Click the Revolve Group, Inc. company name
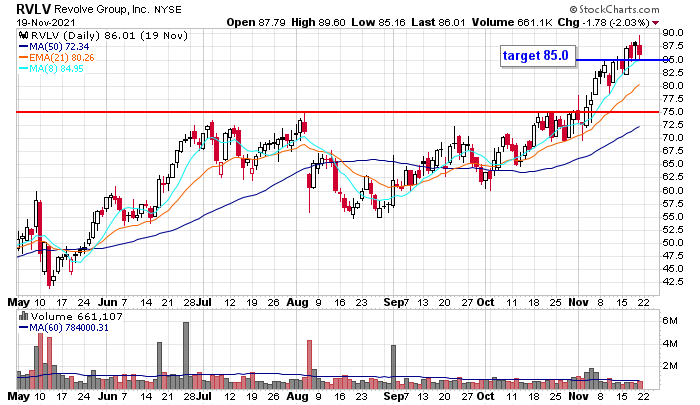The height and width of the screenshot is (405, 700). [x=102, y=9]
